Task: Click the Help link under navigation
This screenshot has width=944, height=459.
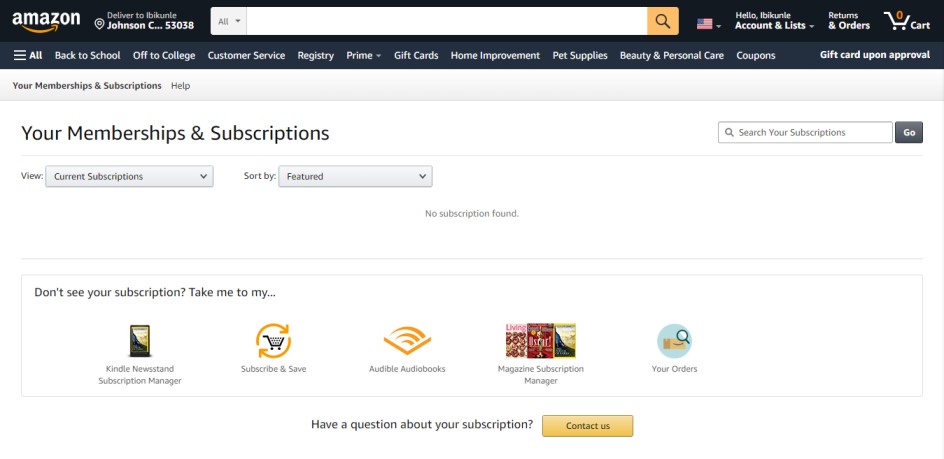Action: pos(181,86)
